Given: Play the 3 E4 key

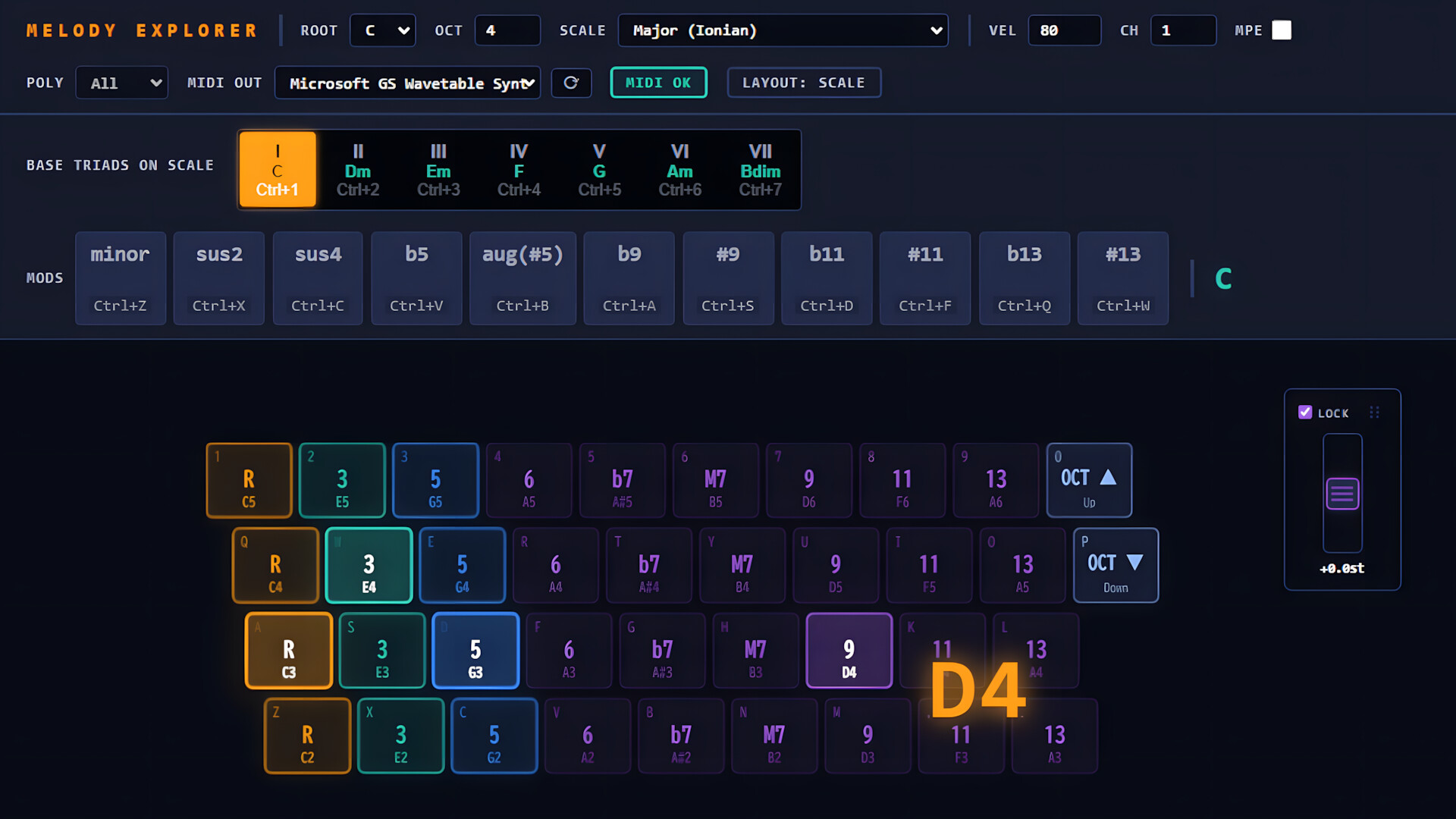Looking at the screenshot, I should click(x=369, y=566).
